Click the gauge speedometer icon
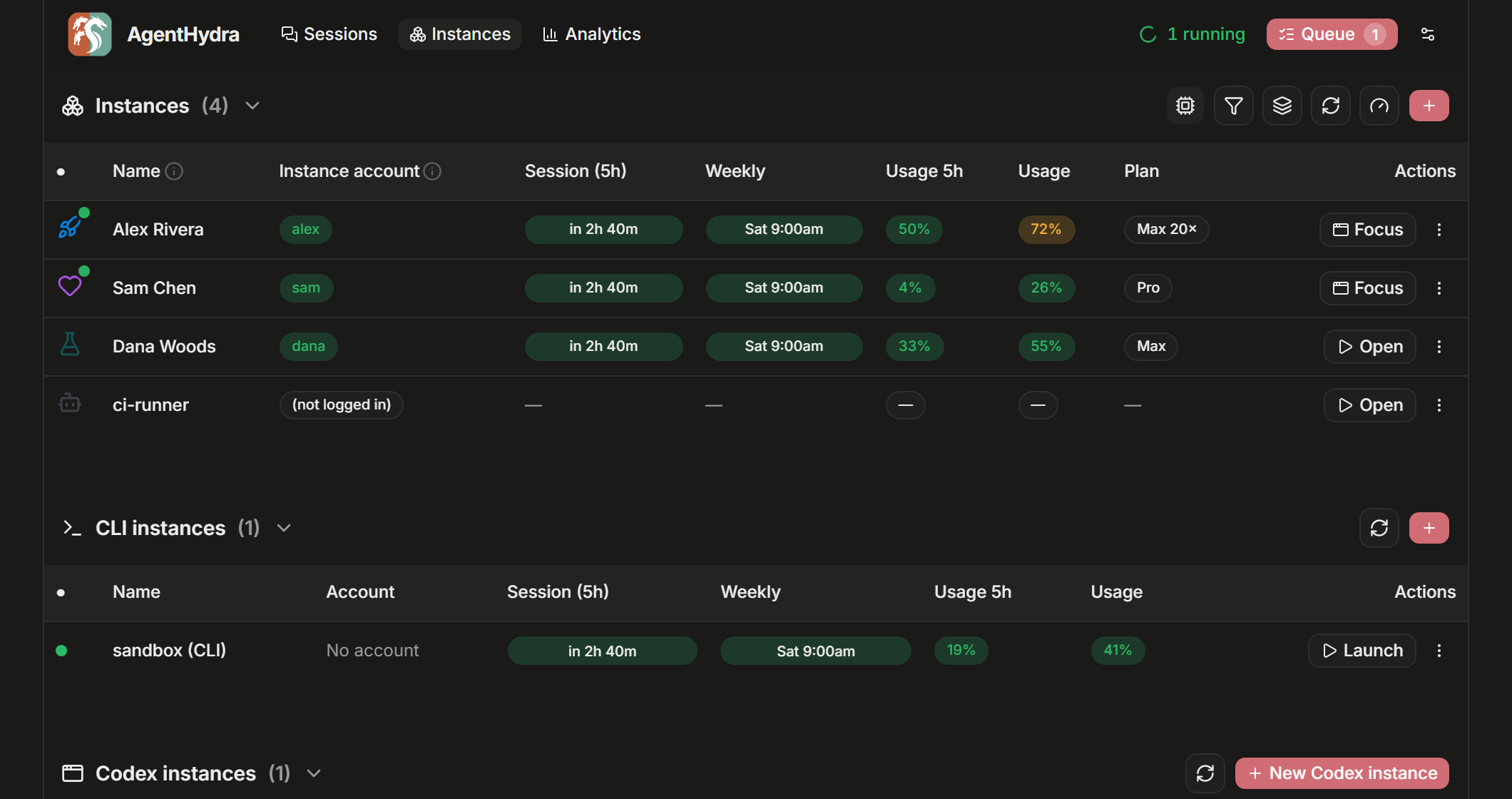The width and height of the screenshot is (1512, 799). [x=1379, y=106]
